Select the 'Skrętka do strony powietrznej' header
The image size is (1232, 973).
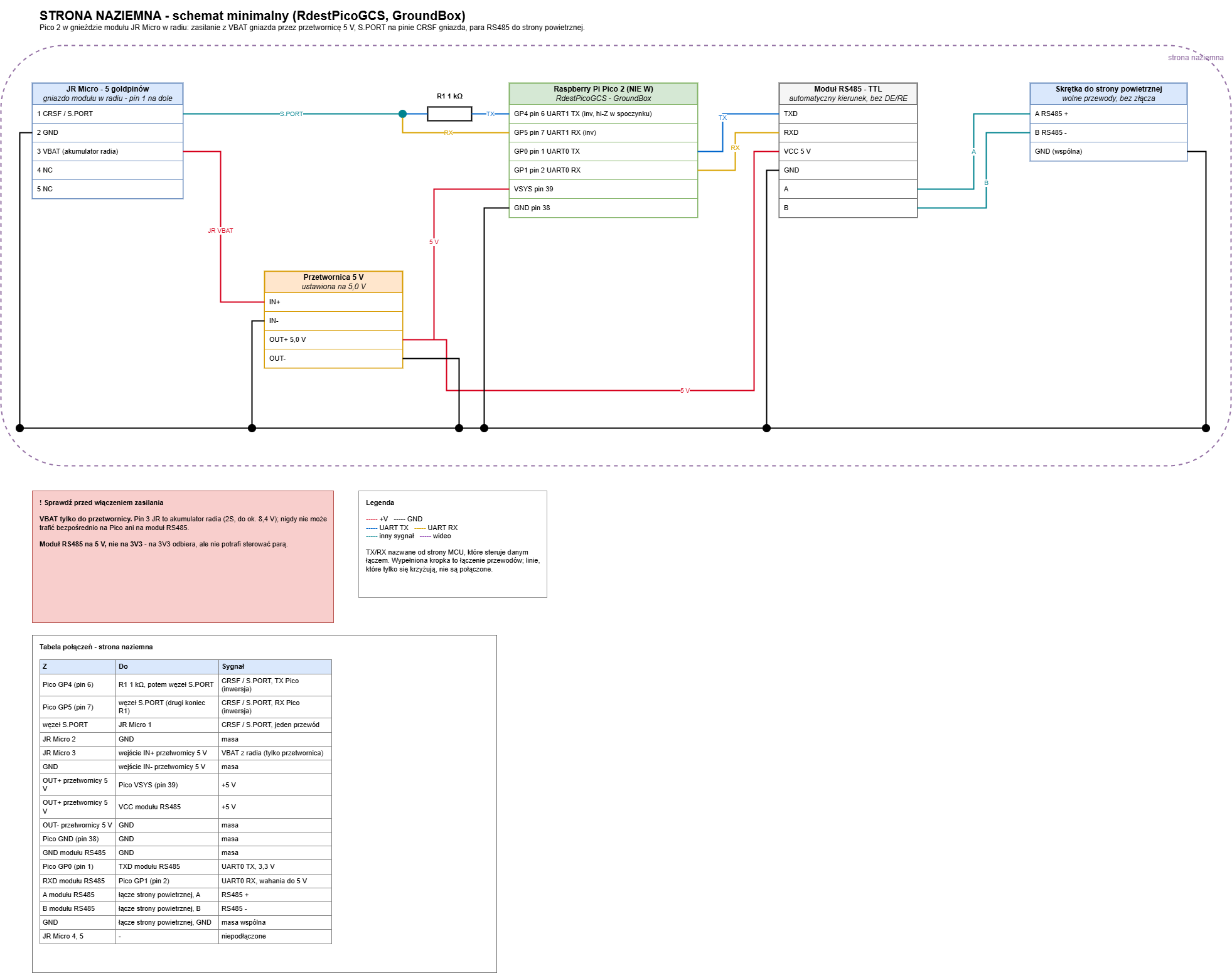[x=1108, y=93]
